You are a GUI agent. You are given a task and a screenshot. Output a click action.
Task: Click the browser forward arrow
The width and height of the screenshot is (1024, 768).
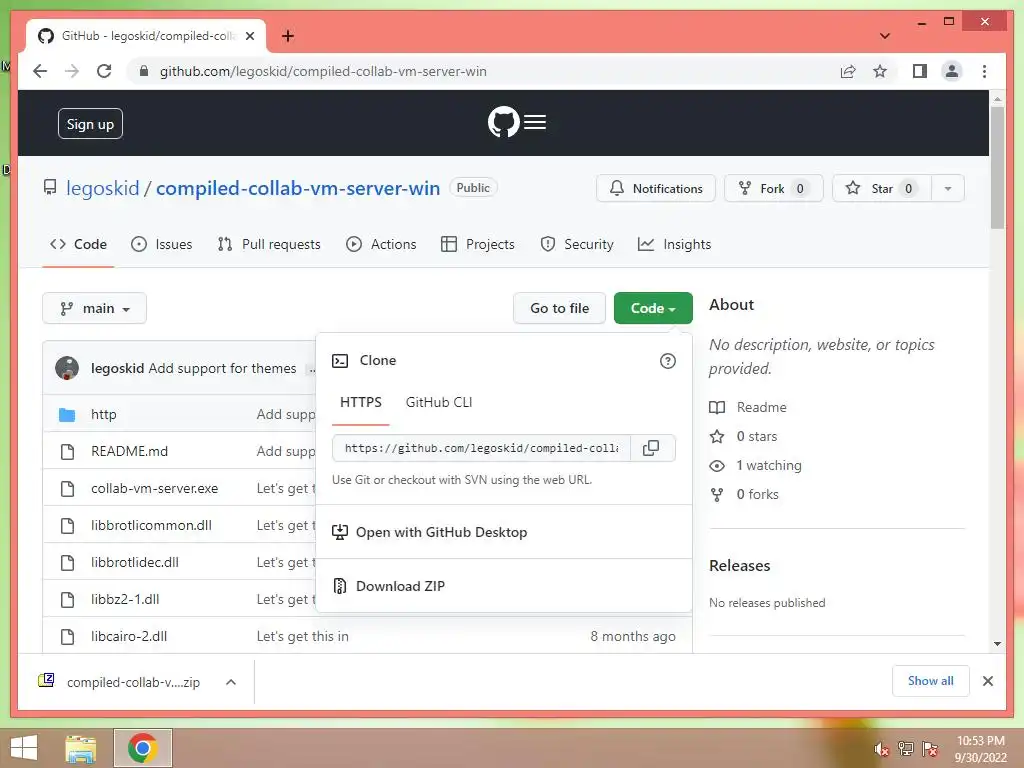tap(72, 71)
